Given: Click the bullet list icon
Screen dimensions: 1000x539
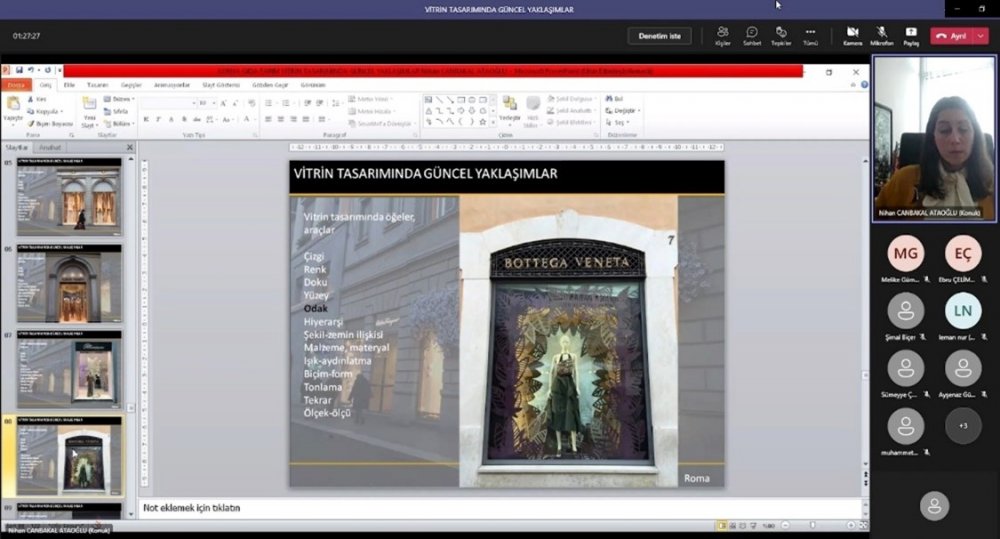Looking at the screenshot, I should [269, 103].
